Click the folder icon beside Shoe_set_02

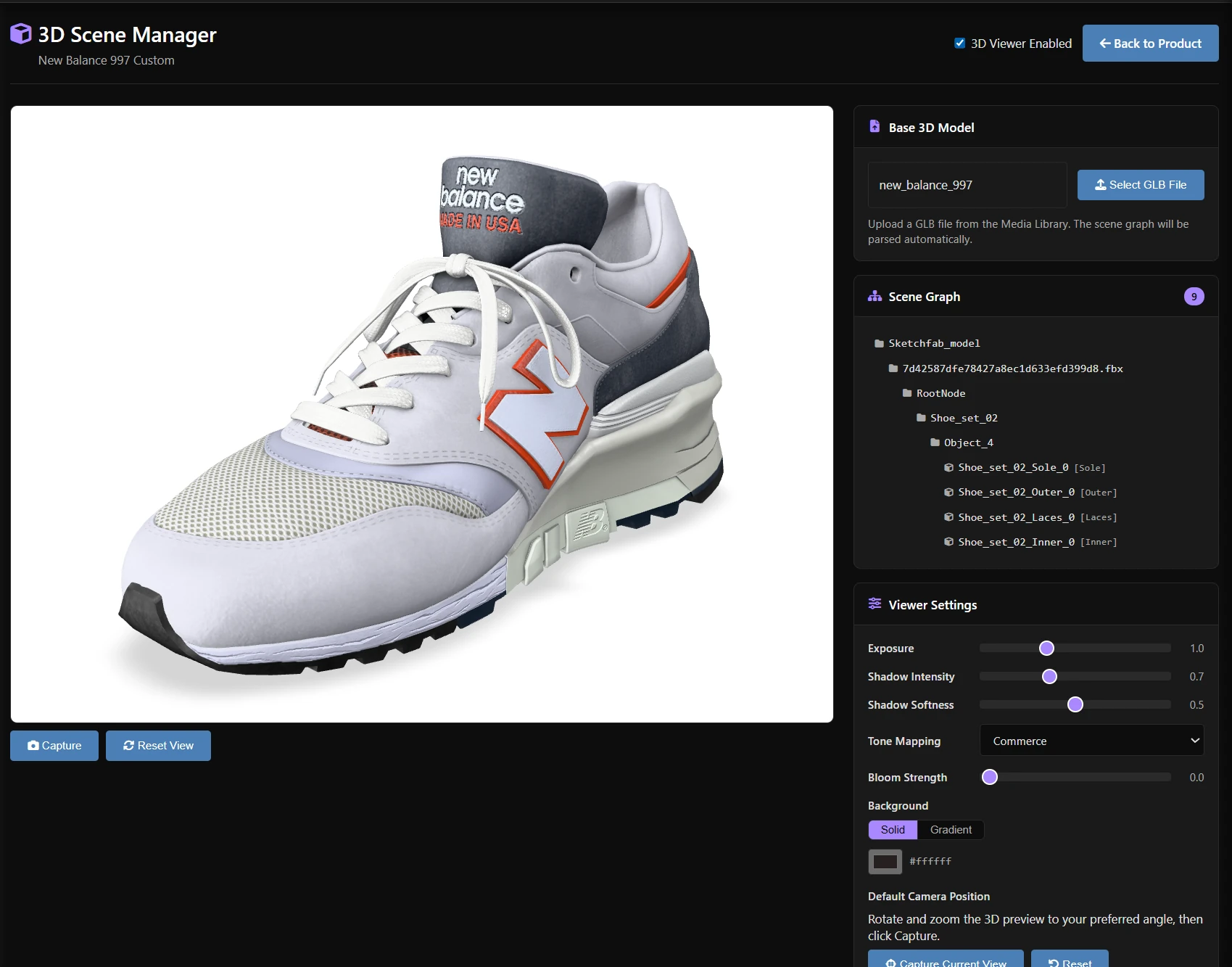pos(921,418)
